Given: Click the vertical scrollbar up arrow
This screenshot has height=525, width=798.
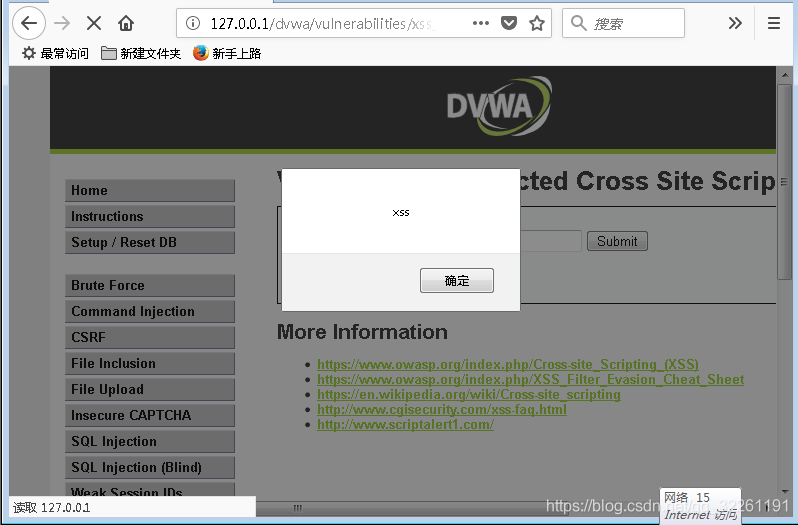Looking at the screenshot, I should coord(784,75).
